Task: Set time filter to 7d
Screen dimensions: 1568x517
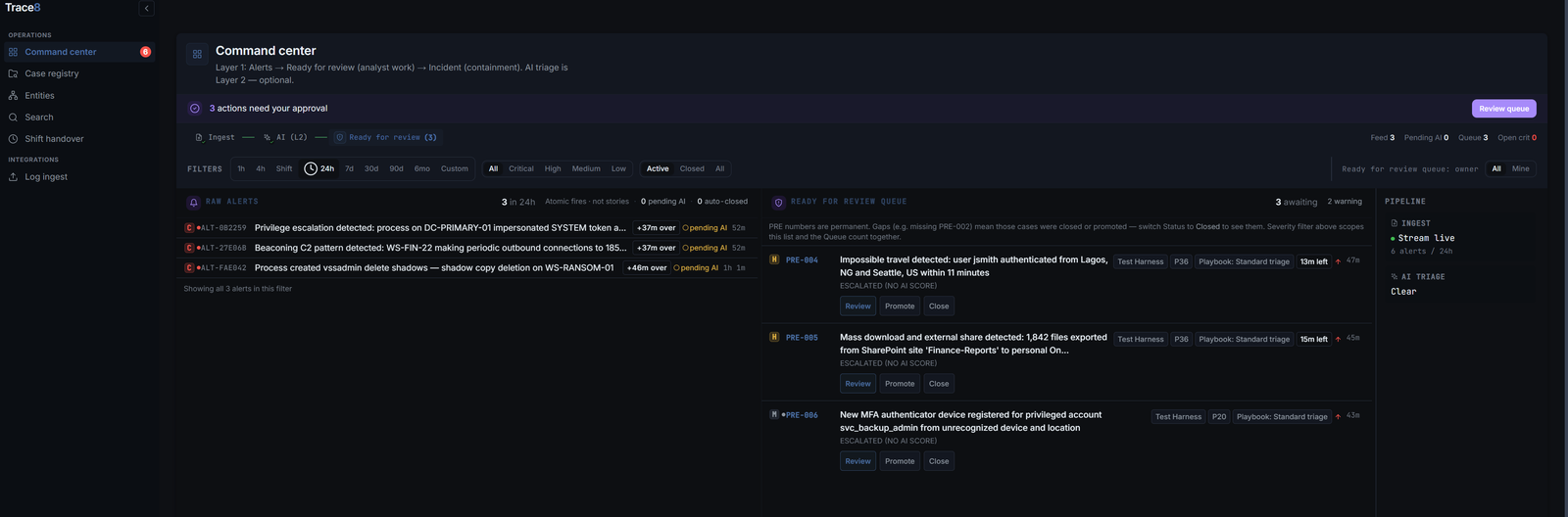Action: pyautogui.click(x=349, y=168)
